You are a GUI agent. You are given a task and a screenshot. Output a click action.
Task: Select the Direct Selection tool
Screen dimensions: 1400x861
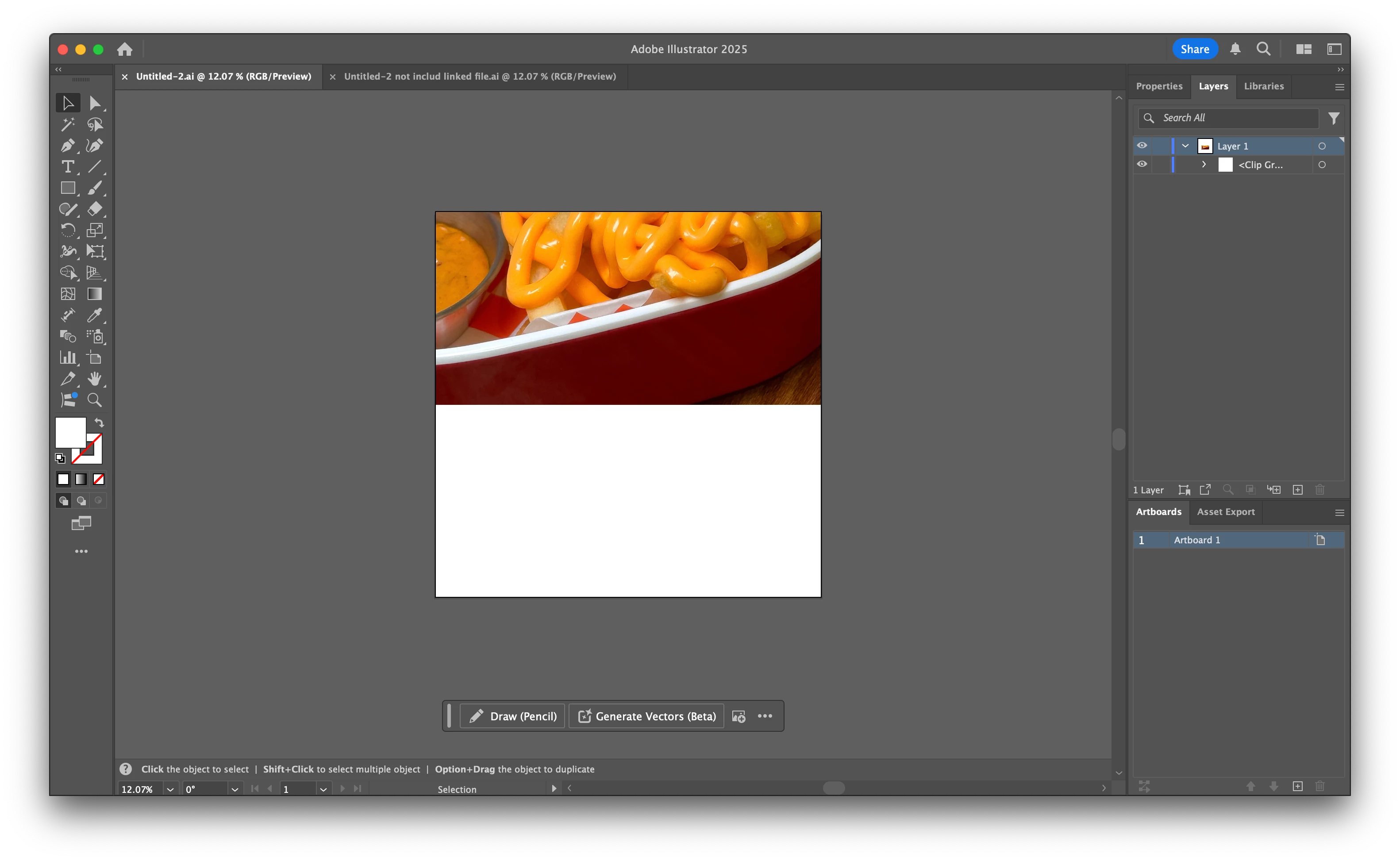(x=95, y=103)
